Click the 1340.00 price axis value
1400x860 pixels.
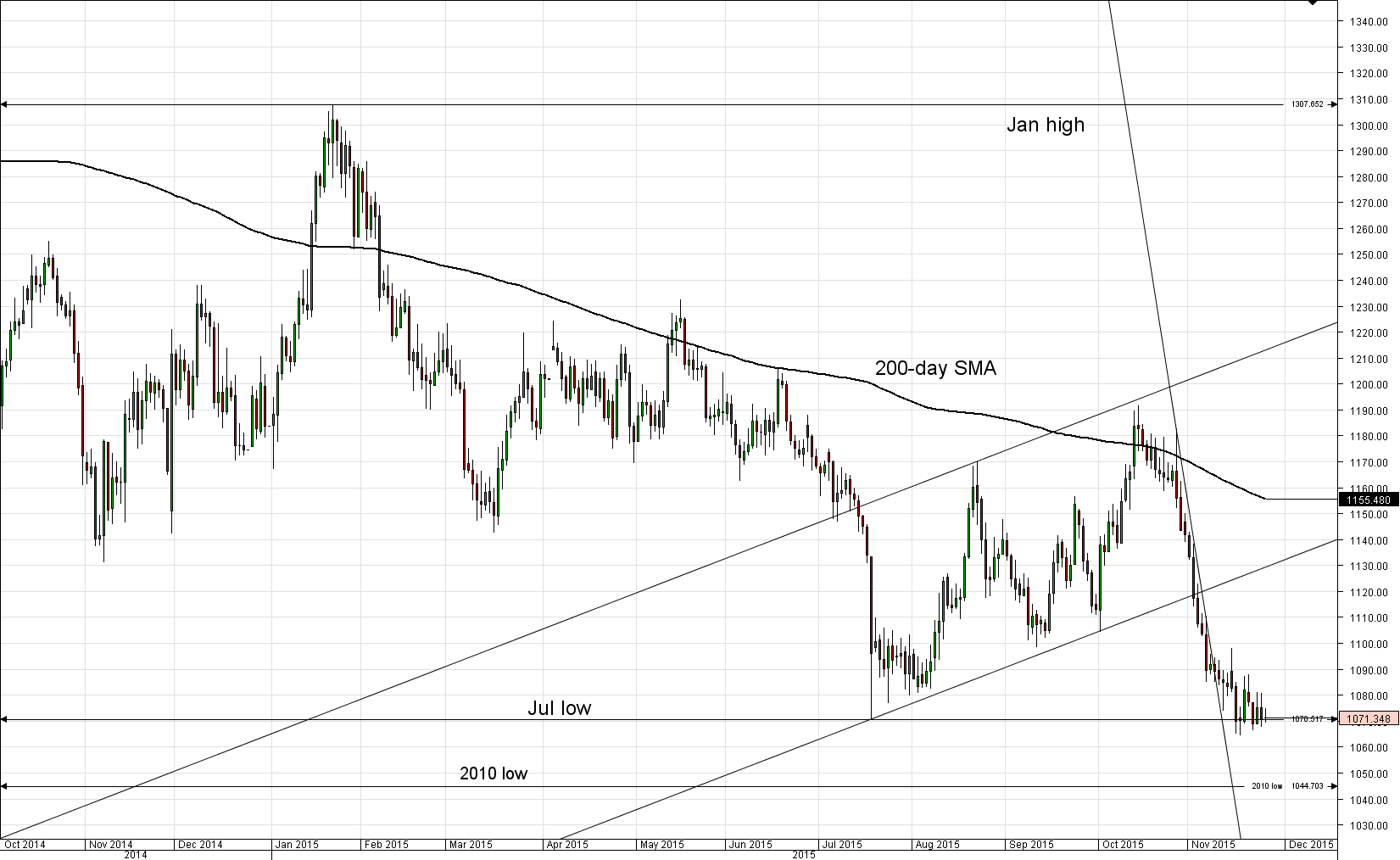coord(1370,22)
